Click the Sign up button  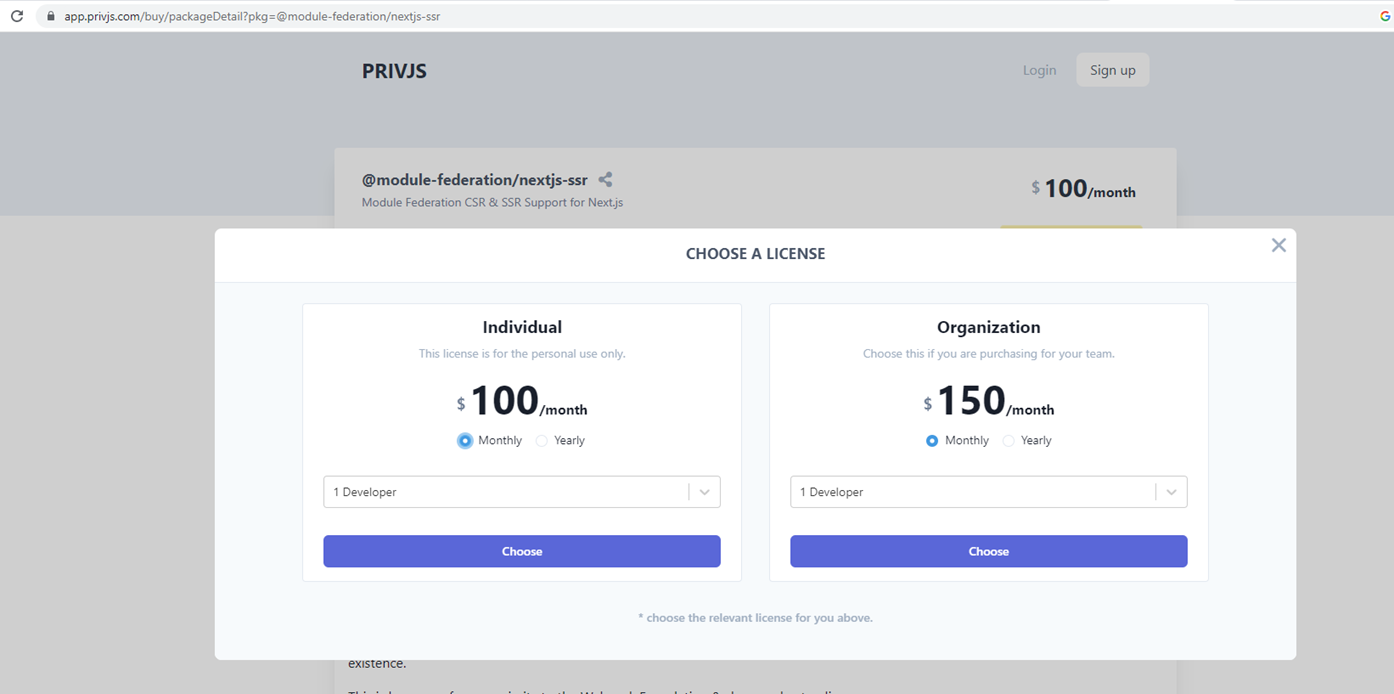[x=1112, y=70]
